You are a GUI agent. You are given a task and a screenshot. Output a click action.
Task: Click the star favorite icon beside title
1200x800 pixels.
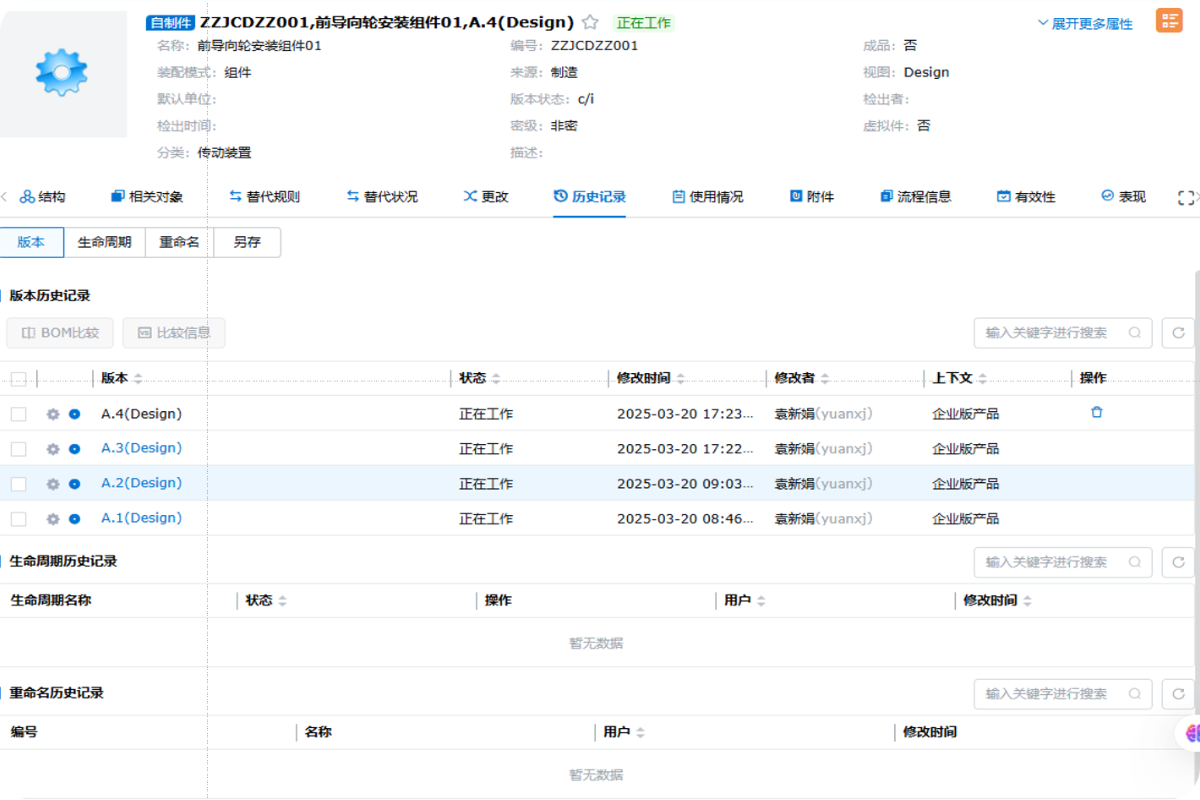pyautogui.click(x=591, y=22)
